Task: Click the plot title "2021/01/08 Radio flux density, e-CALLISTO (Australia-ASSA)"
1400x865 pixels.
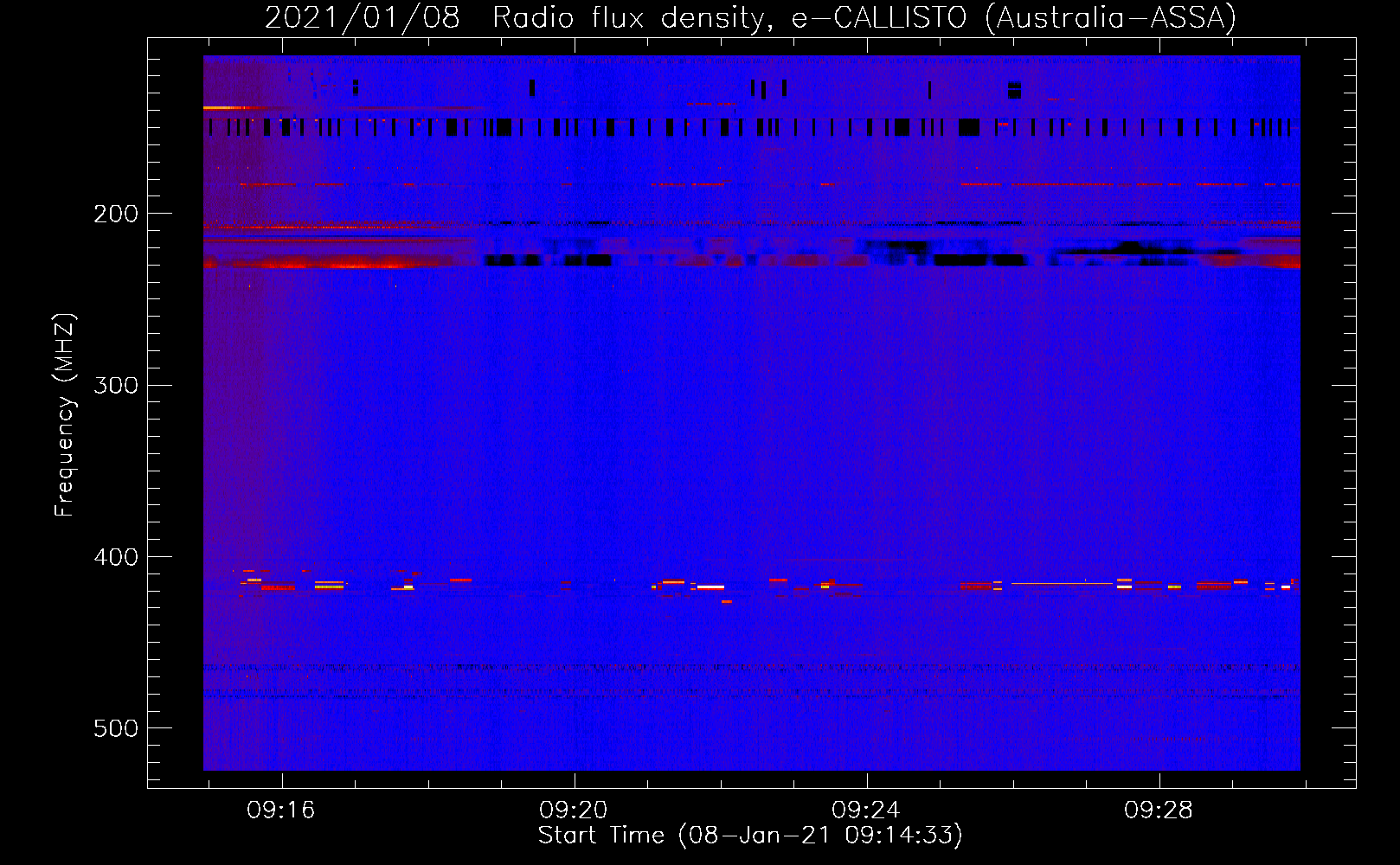Action: 750,17
